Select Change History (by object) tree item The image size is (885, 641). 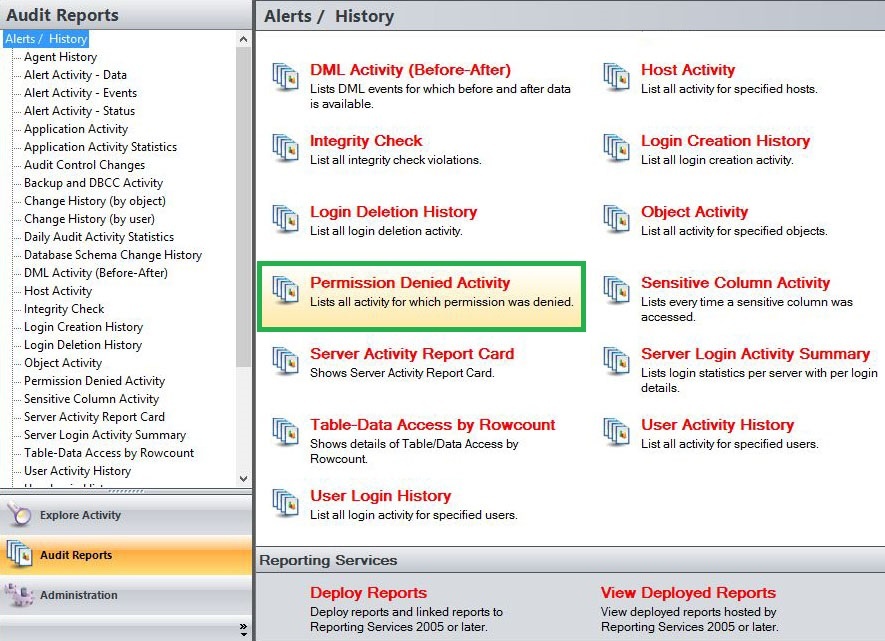click(x=95, y=201)
